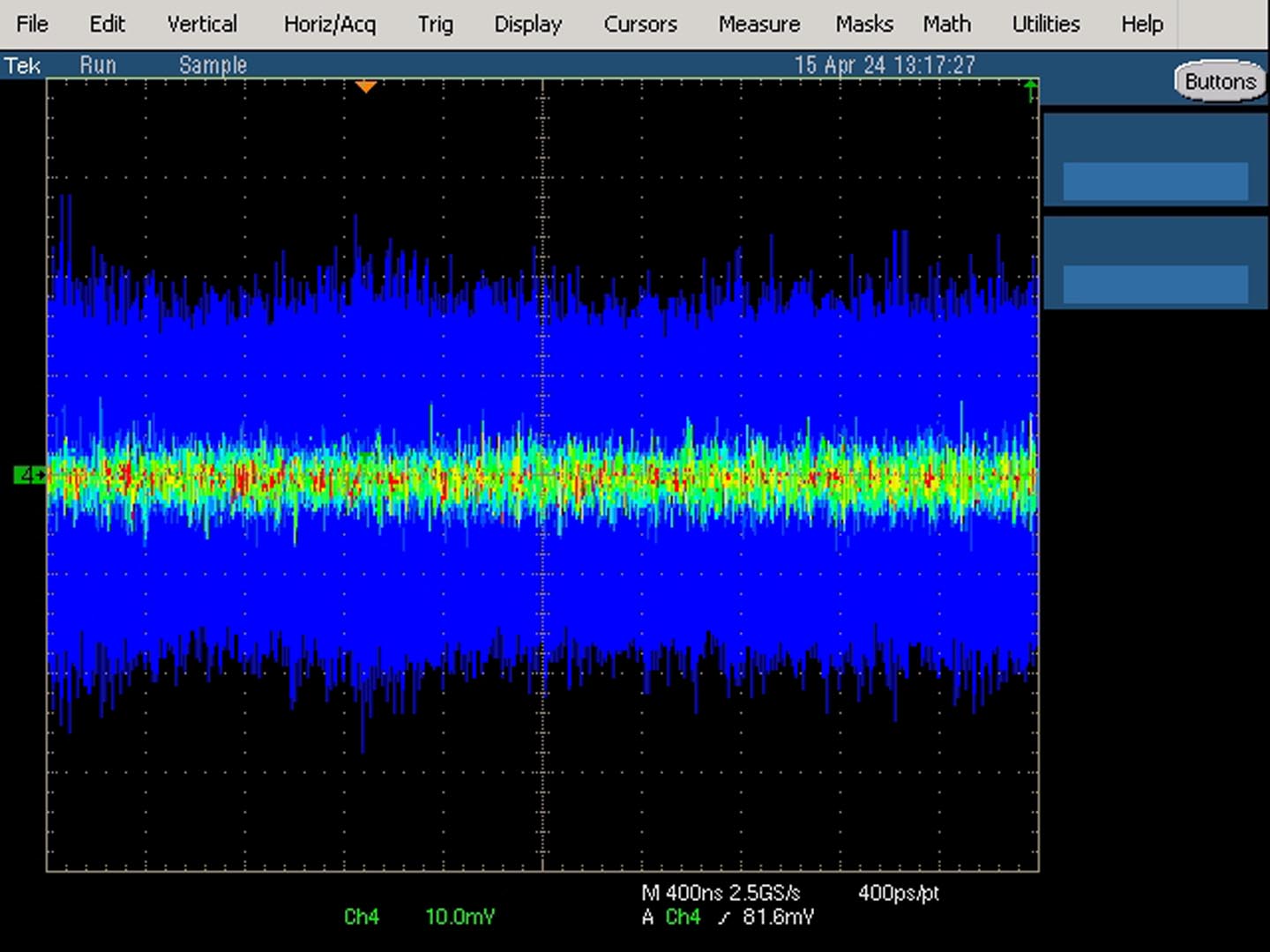Open the Horiz/Acq menu
Screen dimensions: 1270x952
point(330,24)
